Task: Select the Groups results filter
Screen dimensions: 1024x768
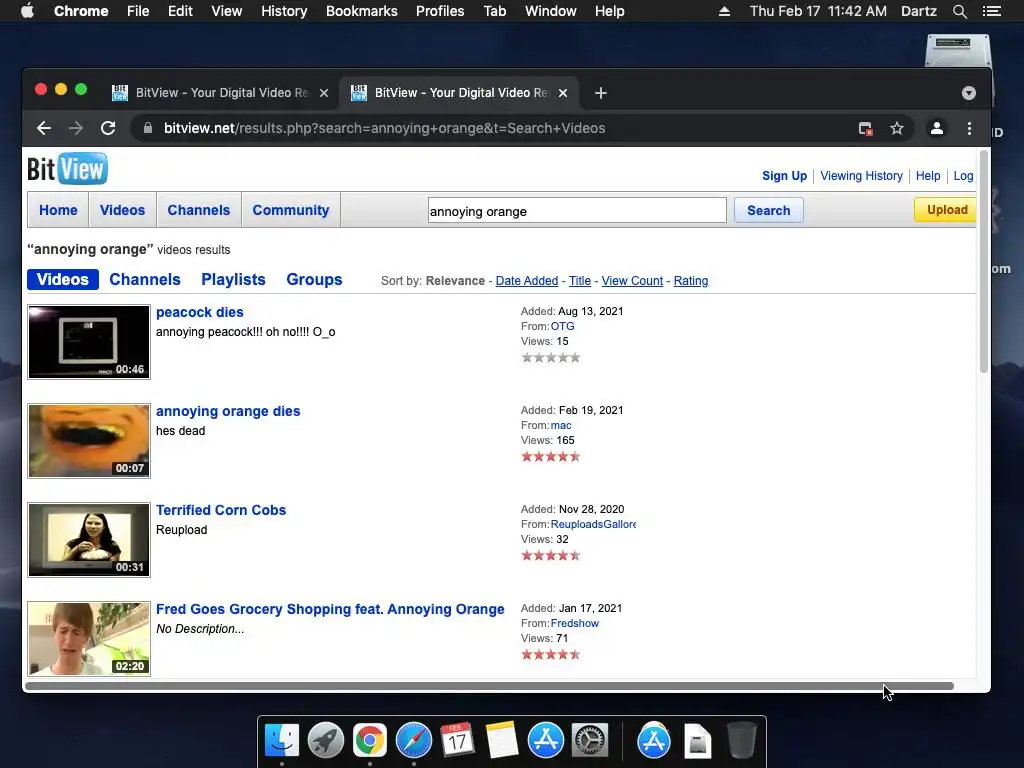Action: pos(314,280)
